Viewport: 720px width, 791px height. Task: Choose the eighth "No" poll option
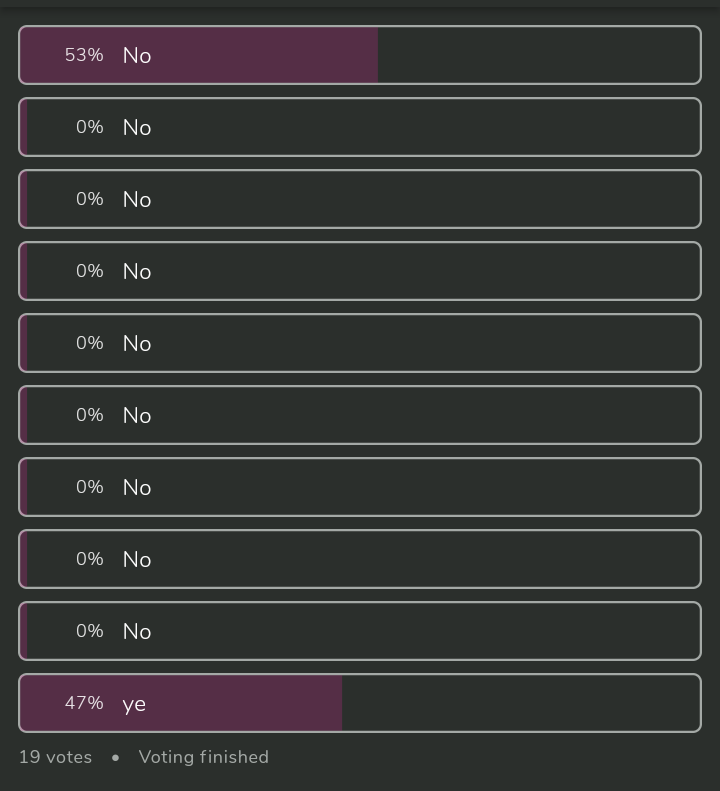click(360, 559)
